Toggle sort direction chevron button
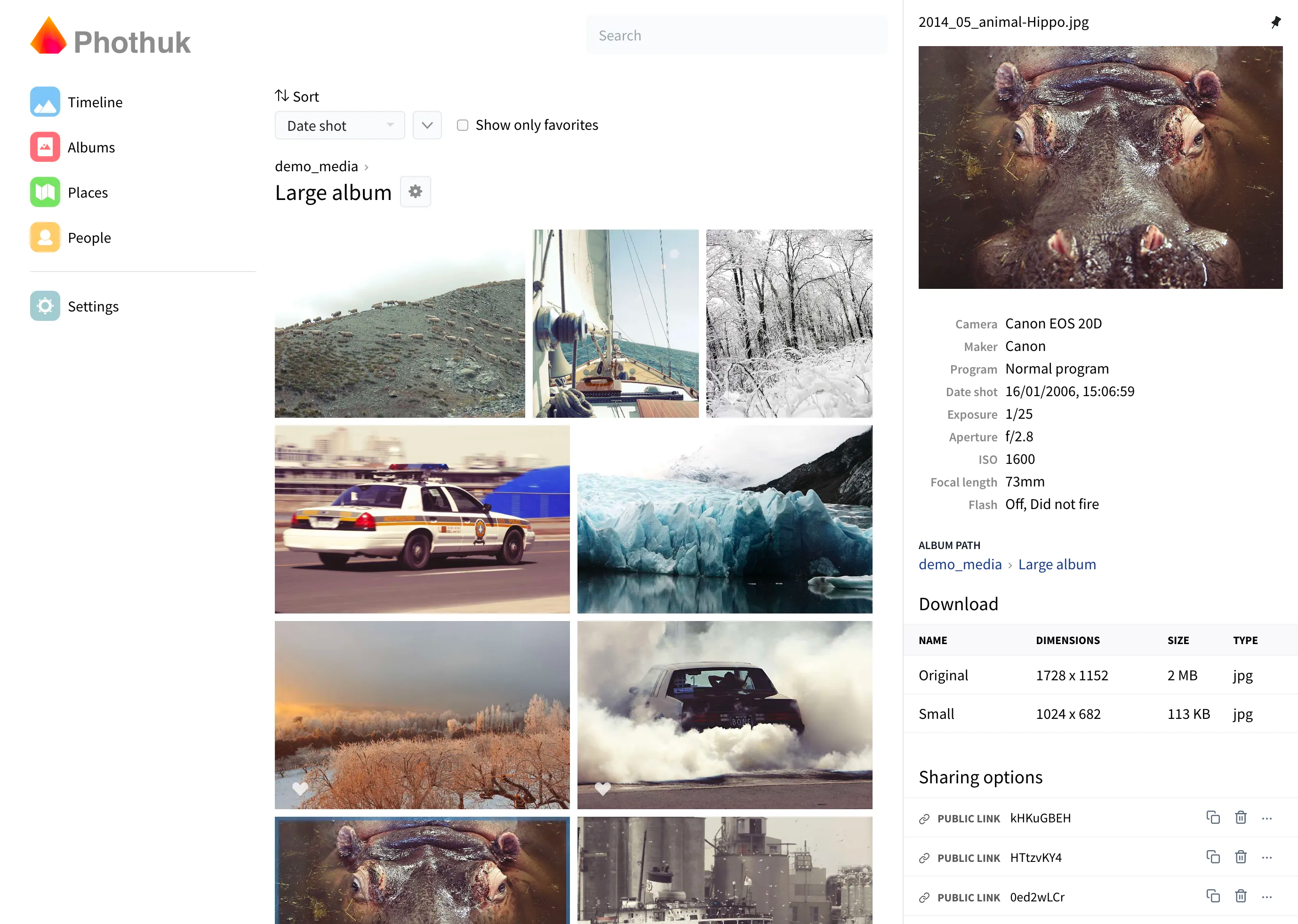Image resolution: width=1298 pixels, height=924 pixels. 427,125
